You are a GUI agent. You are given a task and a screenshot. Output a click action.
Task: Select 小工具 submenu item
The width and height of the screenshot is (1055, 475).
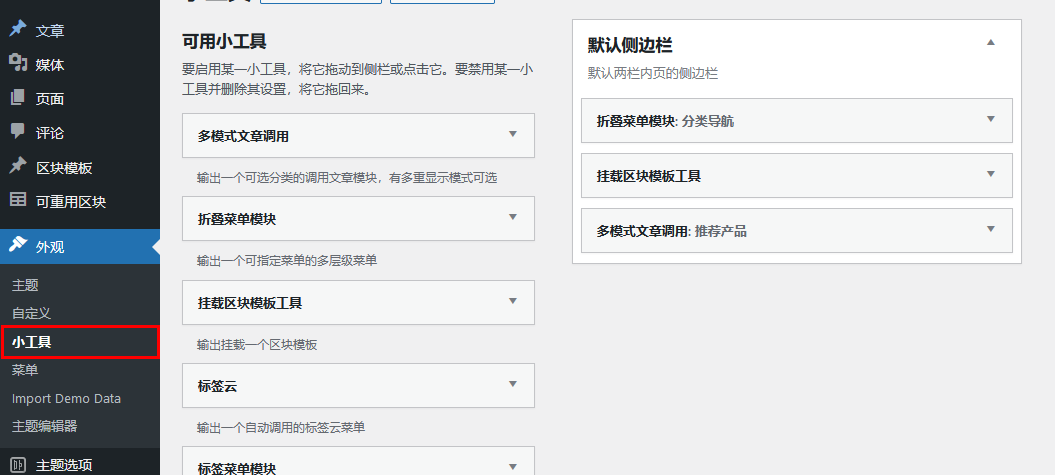click(32, 342)
